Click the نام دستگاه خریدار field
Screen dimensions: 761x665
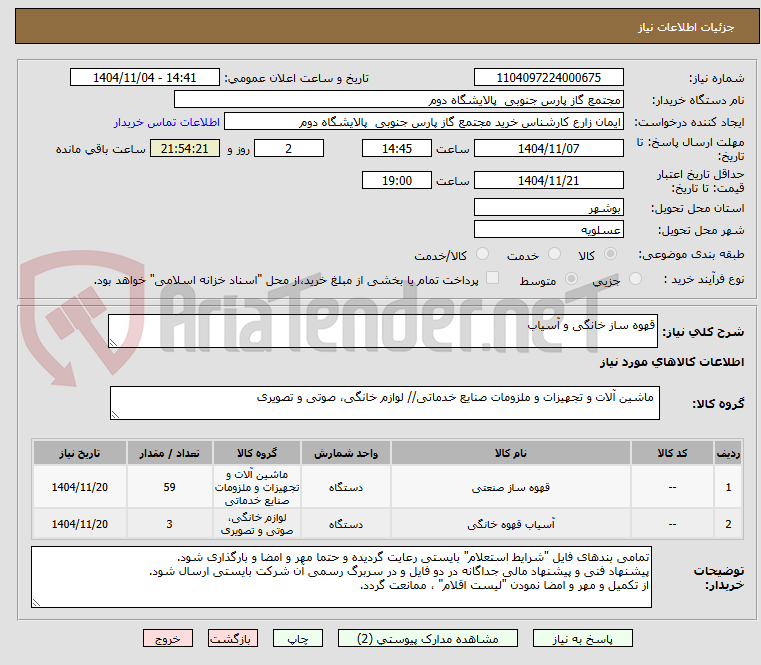pos(398,100)
